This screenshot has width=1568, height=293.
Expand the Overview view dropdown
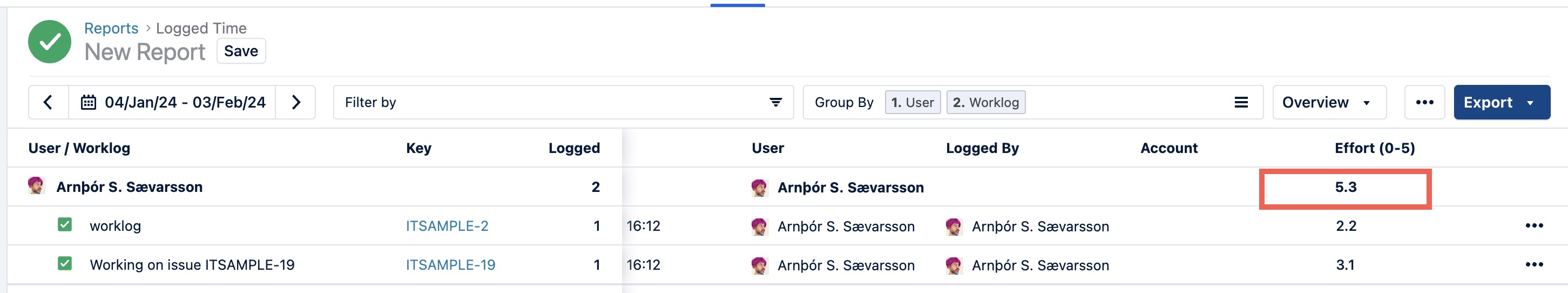[x=1329, y=102]
